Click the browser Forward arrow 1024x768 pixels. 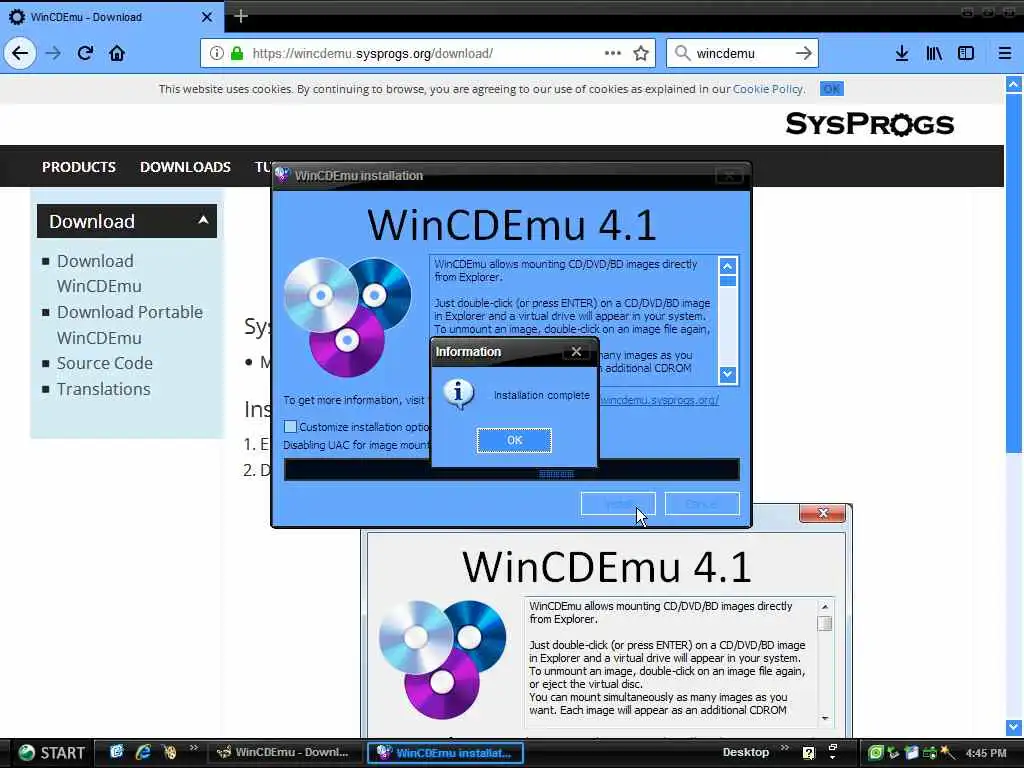pyautogui.click(x=54, y=53)
